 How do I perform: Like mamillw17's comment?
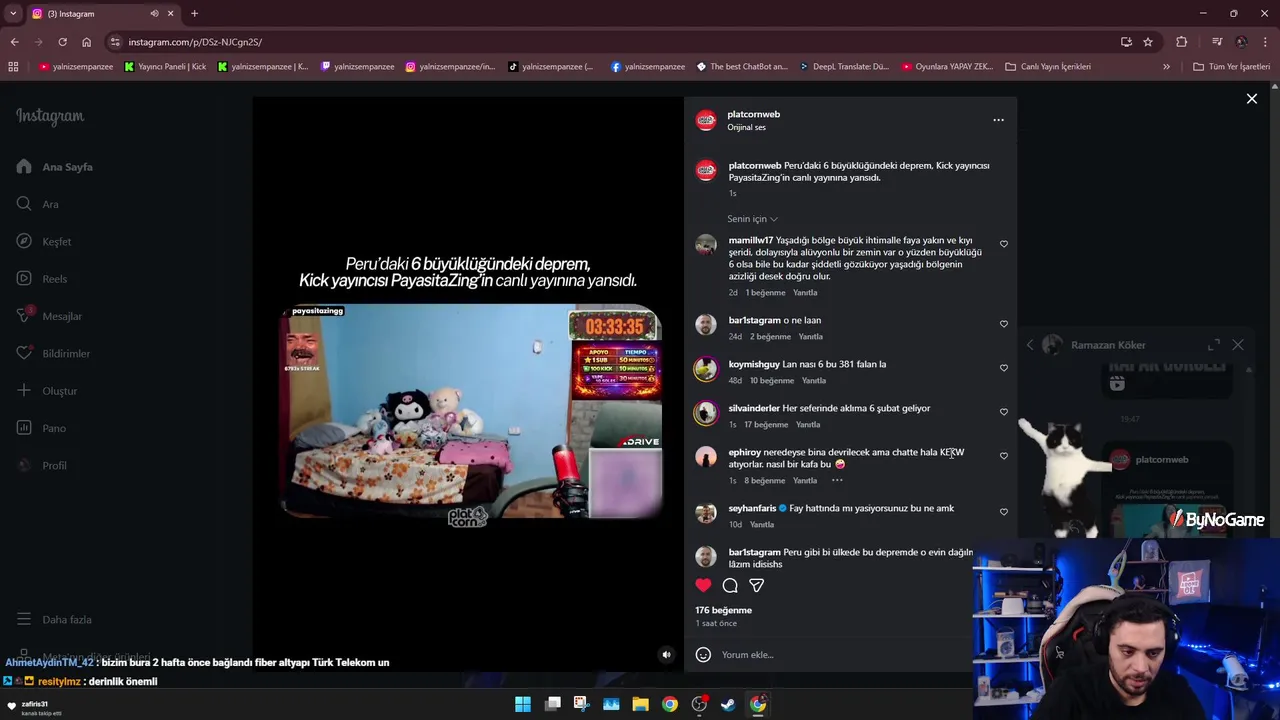click(x=1004, y=244)
